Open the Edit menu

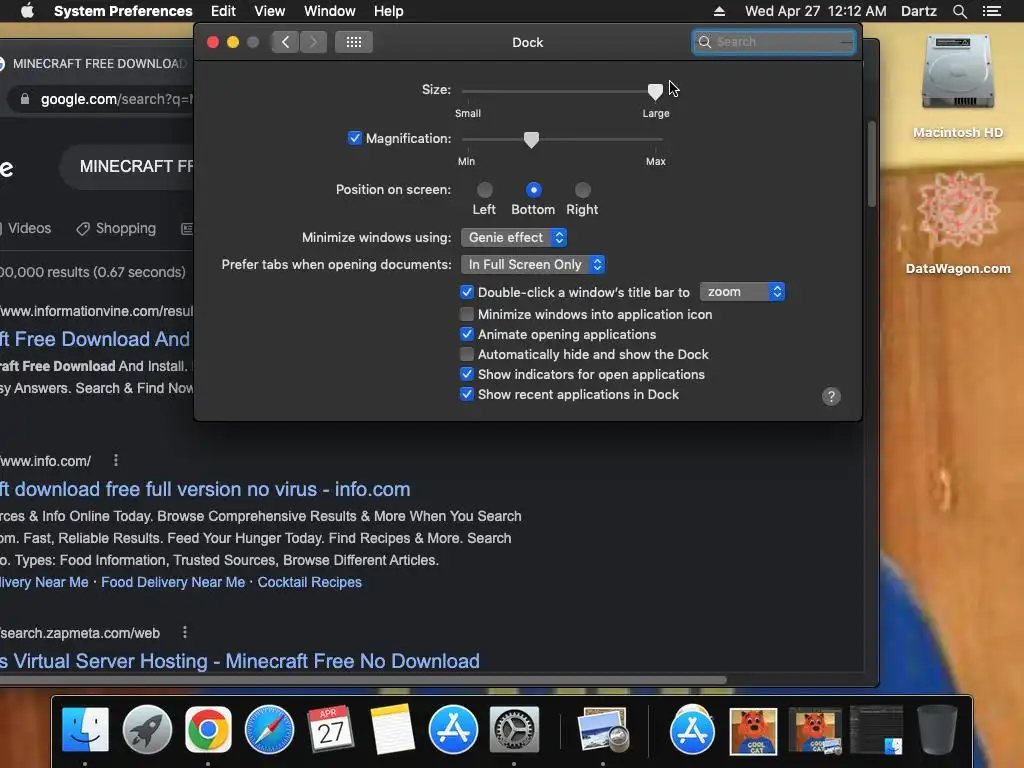coord(223,11)
